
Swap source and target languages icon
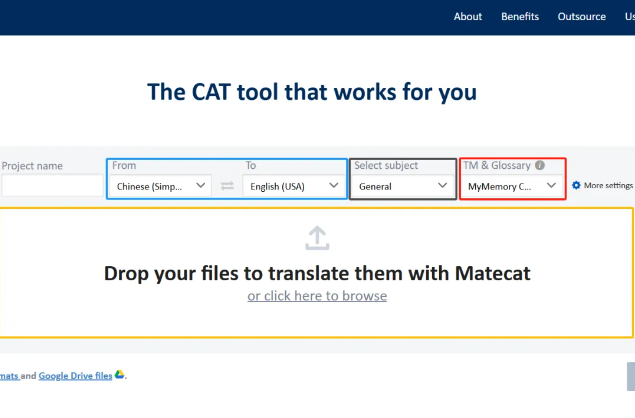227,186
